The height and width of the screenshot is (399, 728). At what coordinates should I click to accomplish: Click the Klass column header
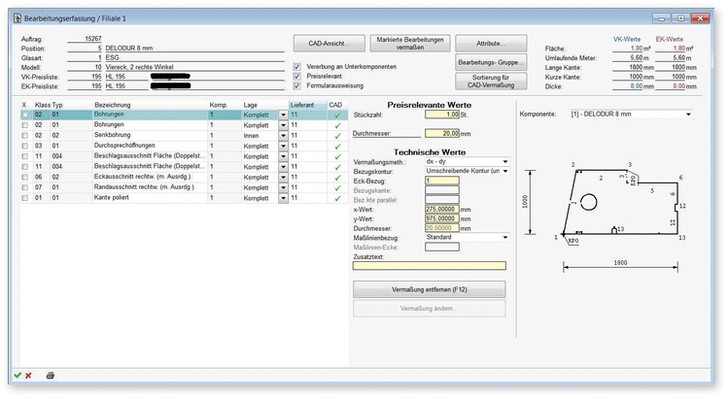42,105
